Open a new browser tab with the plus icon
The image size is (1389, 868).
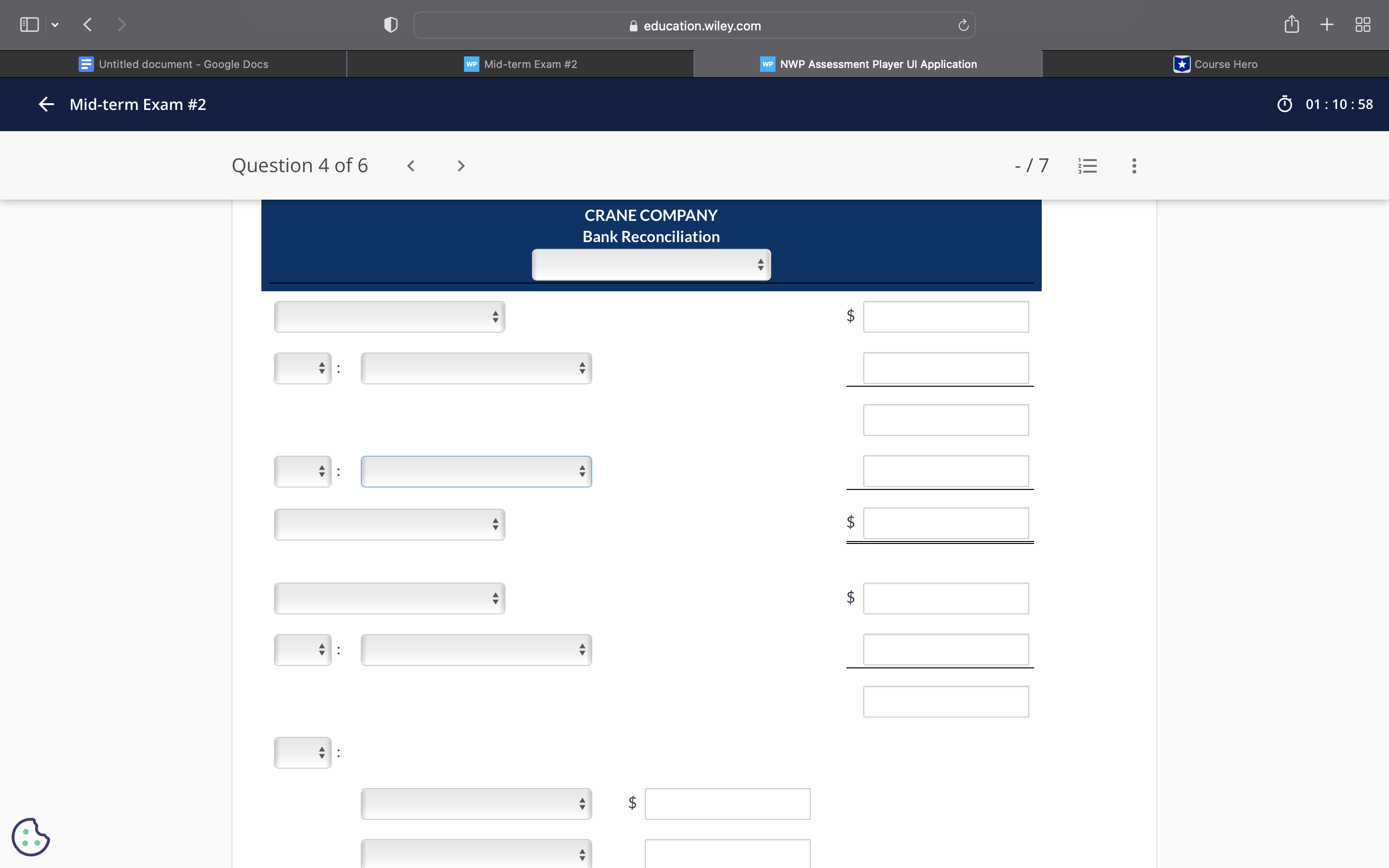point(1326,24)
